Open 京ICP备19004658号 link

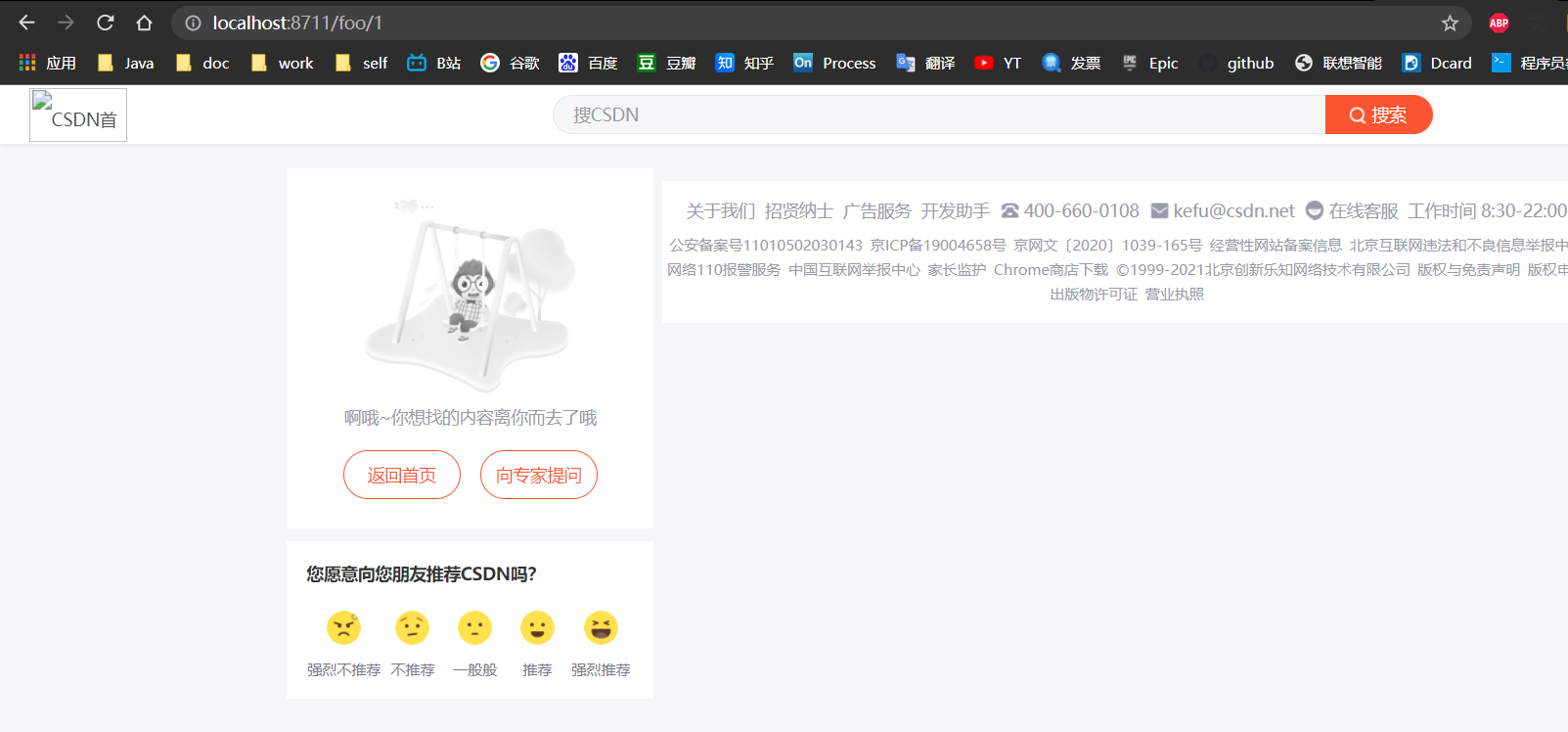pyautogui.click(x=938, y=245)
